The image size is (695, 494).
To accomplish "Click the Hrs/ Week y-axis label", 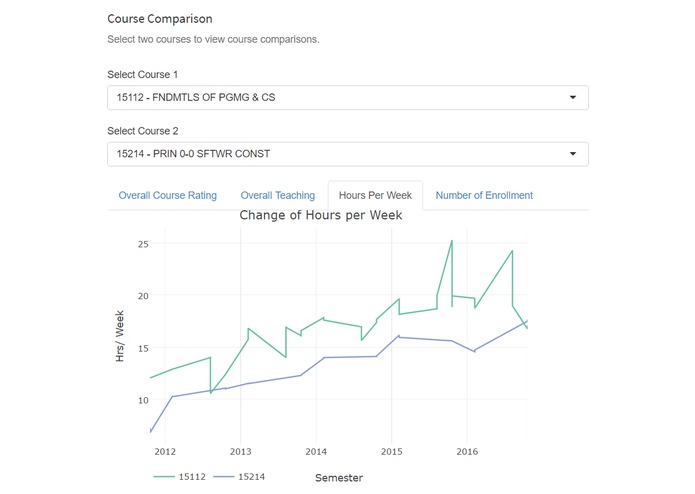I will pos(120,337).
